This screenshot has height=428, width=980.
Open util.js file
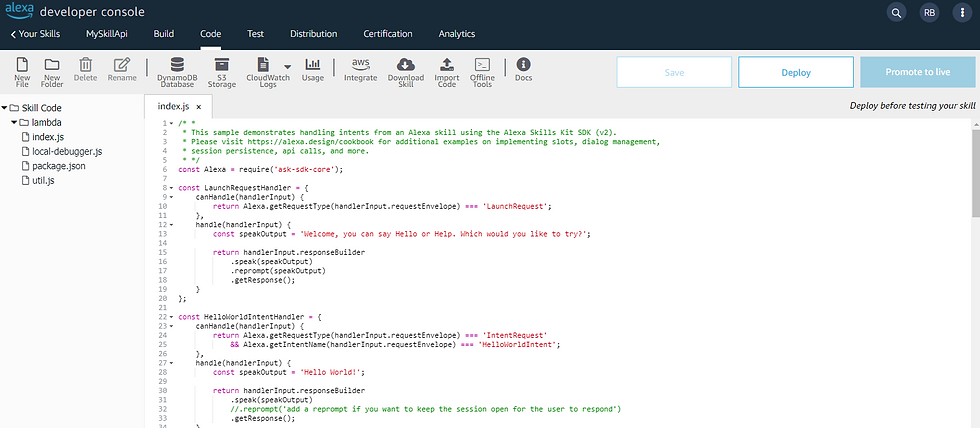(38, 181)
